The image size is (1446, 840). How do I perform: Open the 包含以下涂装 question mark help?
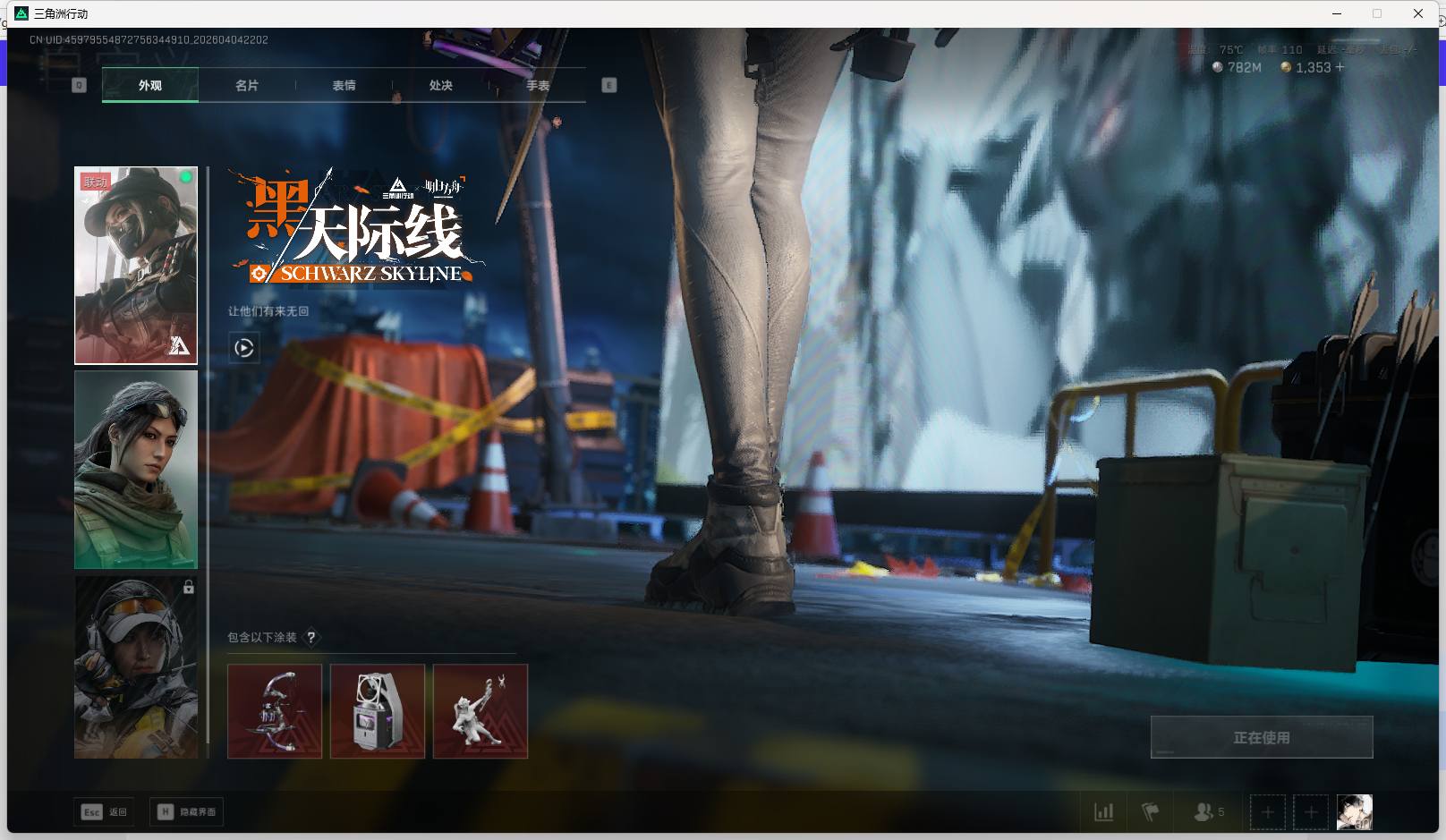[310, 637]
